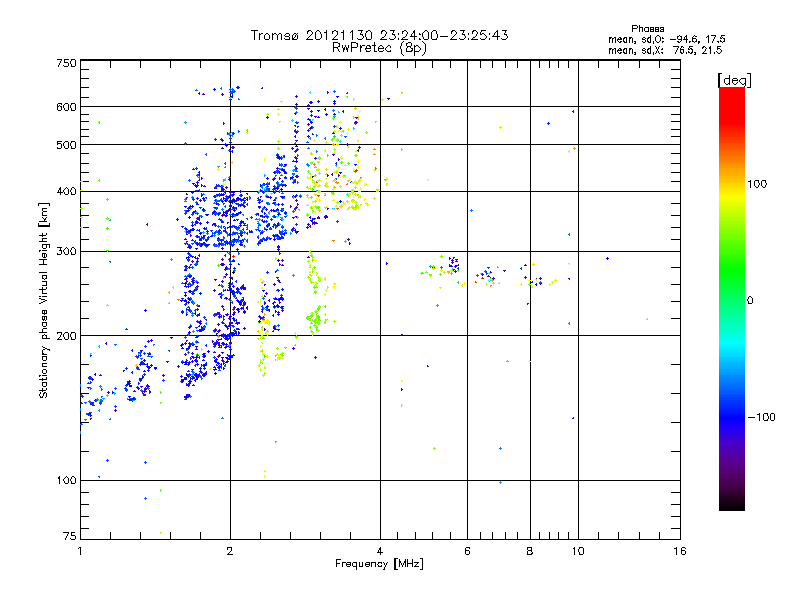The width and height of the screenshot is (800, 600).
Task: Click the y-axis '500' tick label
Action: click(66, 145)
